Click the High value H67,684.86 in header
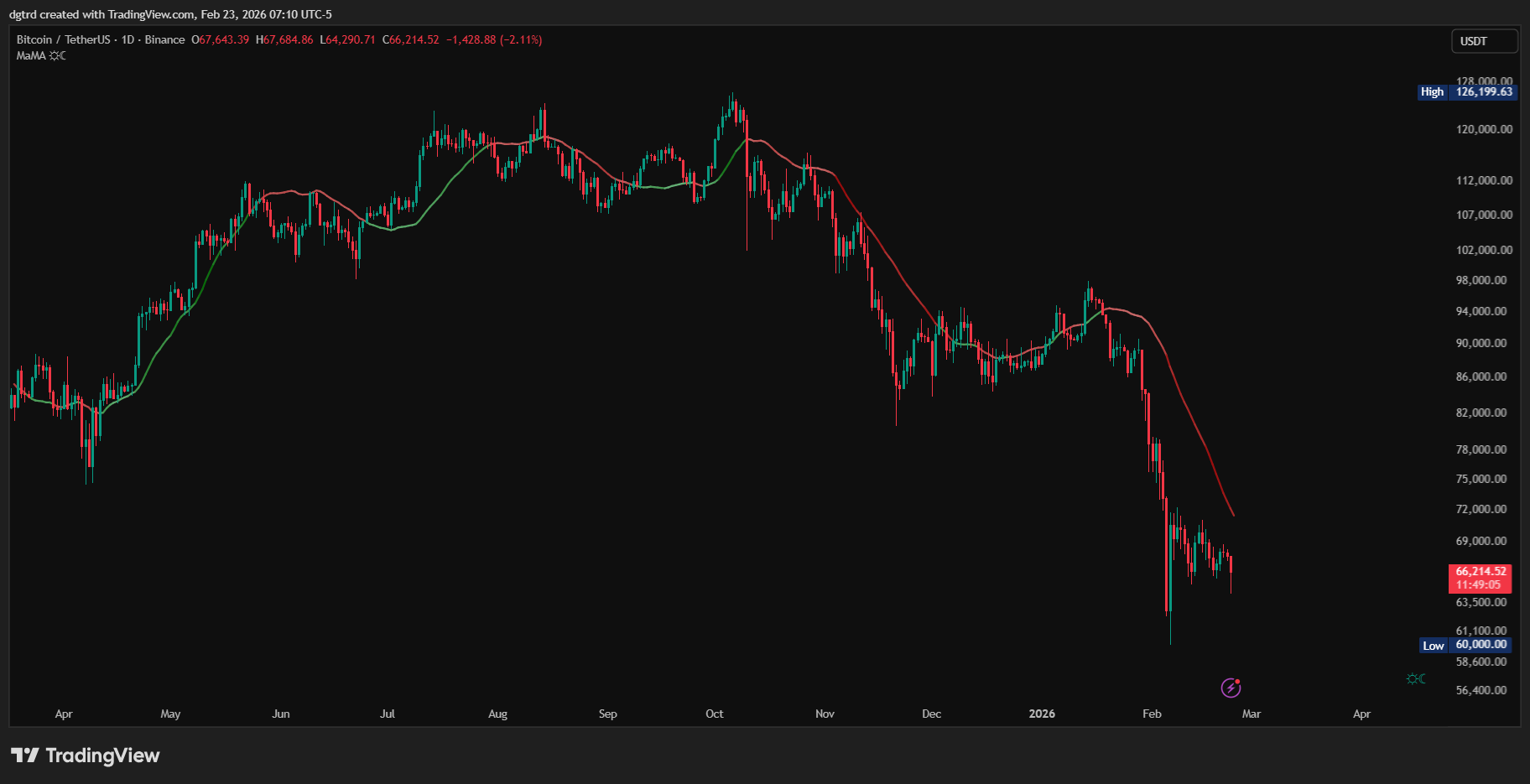Image resolution: width=1530 pixels, height=784 pixels. pos(284,39)
